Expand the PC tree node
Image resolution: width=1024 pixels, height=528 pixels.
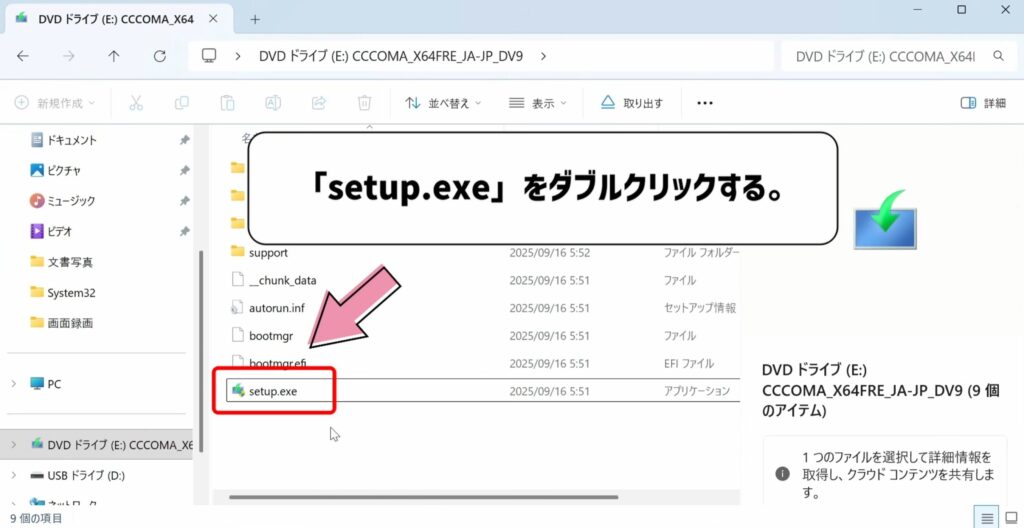(14, 384)
